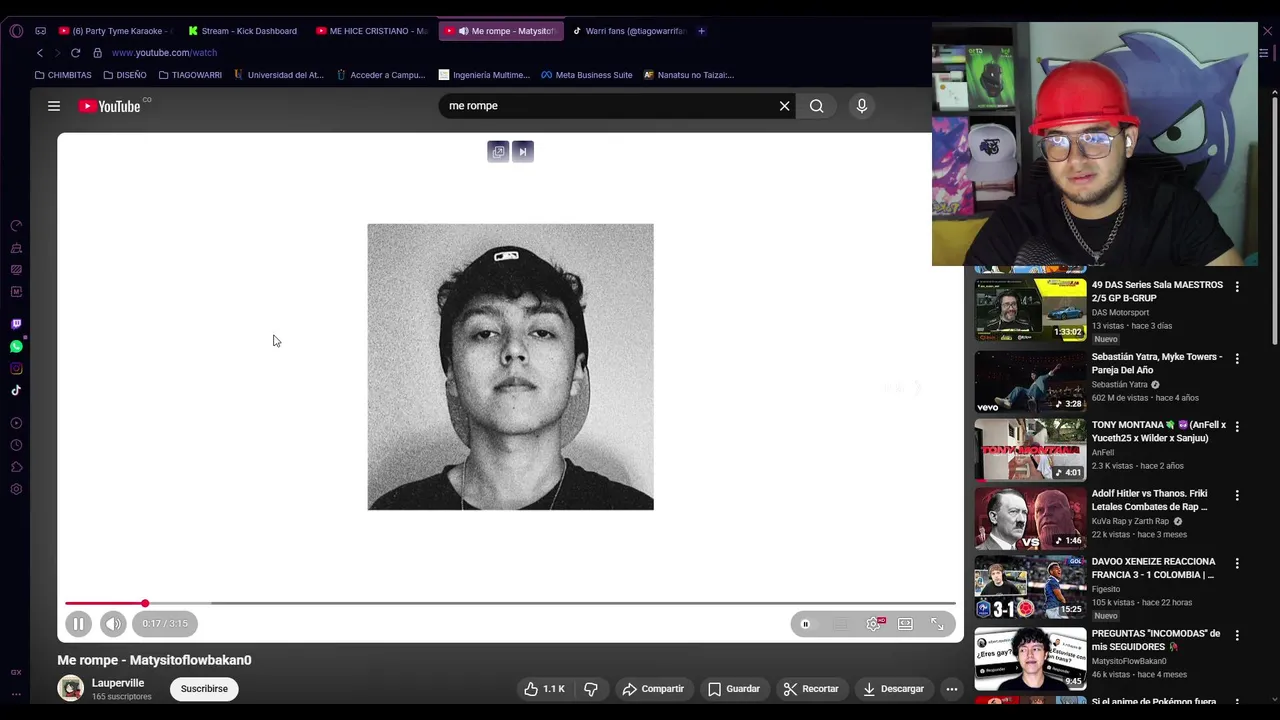The image size is (1280, 720).
Task: Open the sidebar three-dots customize menu
Action: 16,693
